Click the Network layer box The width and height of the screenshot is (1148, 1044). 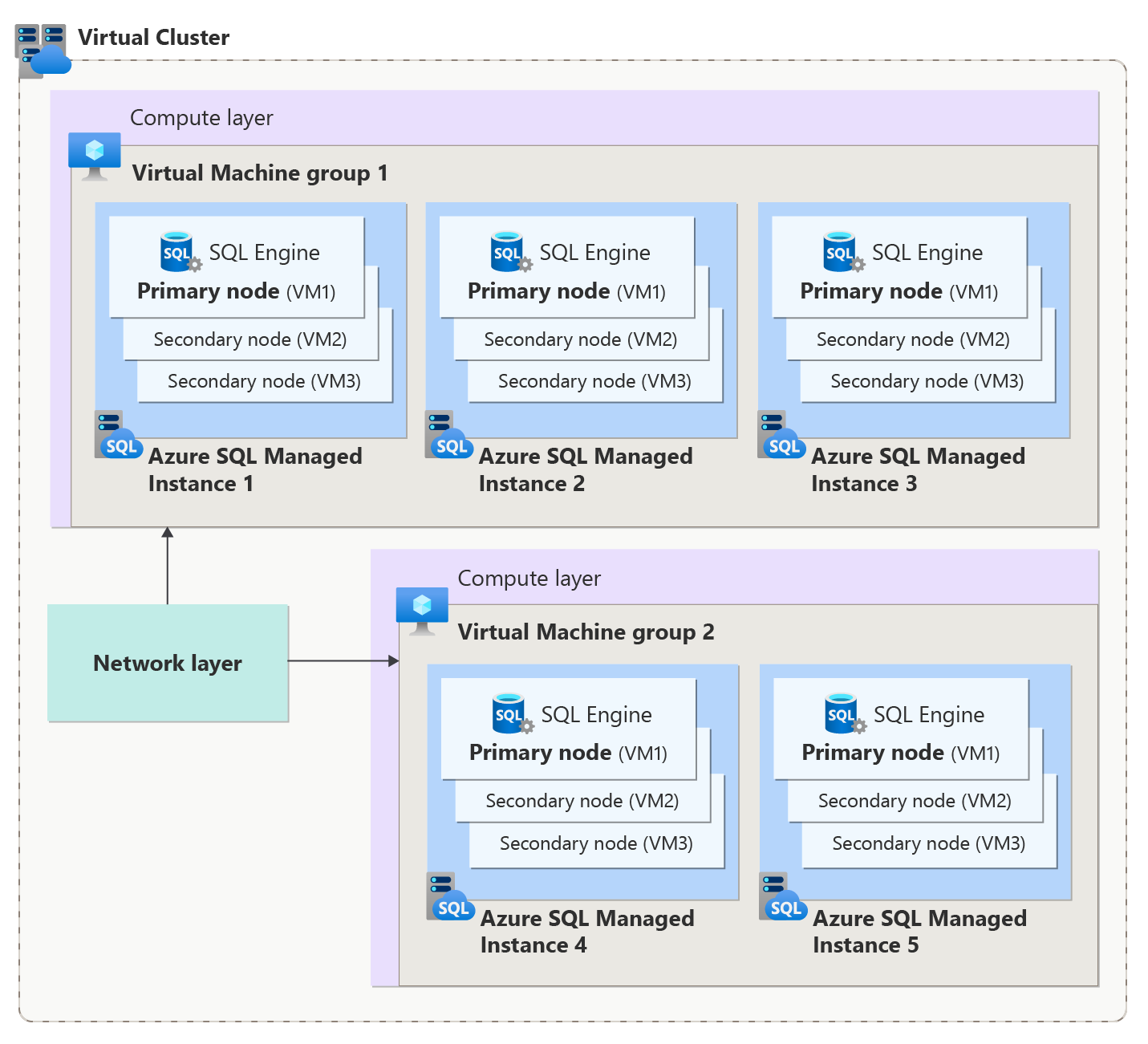click(x=167, y=664)
